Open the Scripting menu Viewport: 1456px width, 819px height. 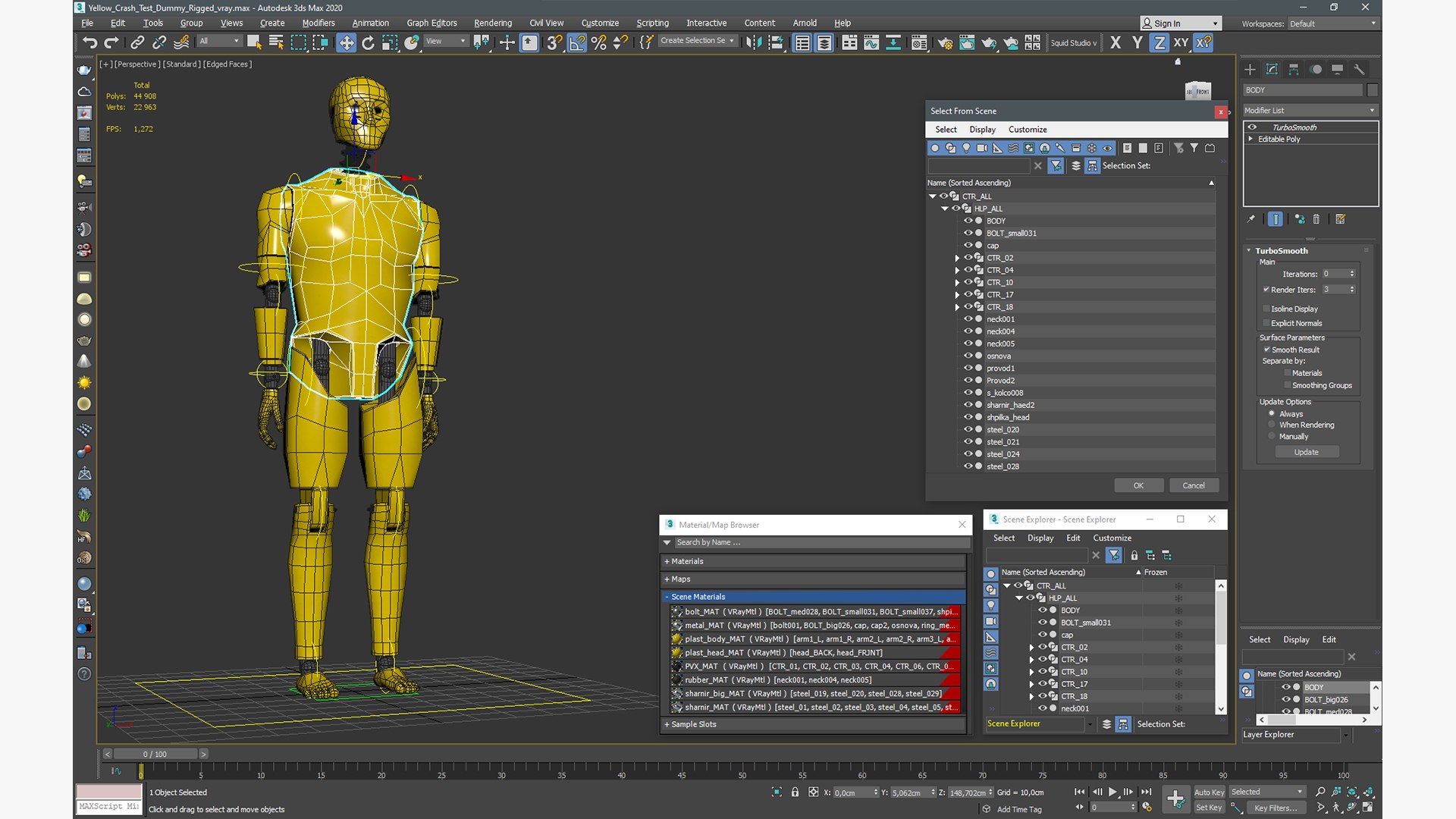point(652,23)
